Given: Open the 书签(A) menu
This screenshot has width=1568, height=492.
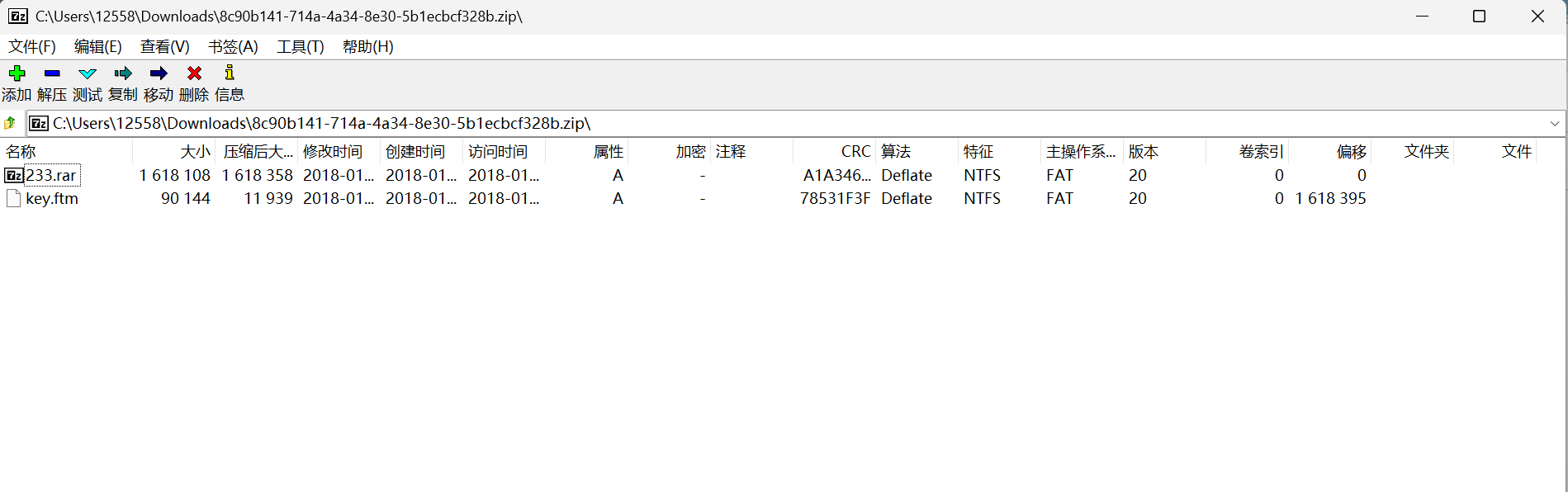Looking at the screenshot, I should click(x=233, y=47).
